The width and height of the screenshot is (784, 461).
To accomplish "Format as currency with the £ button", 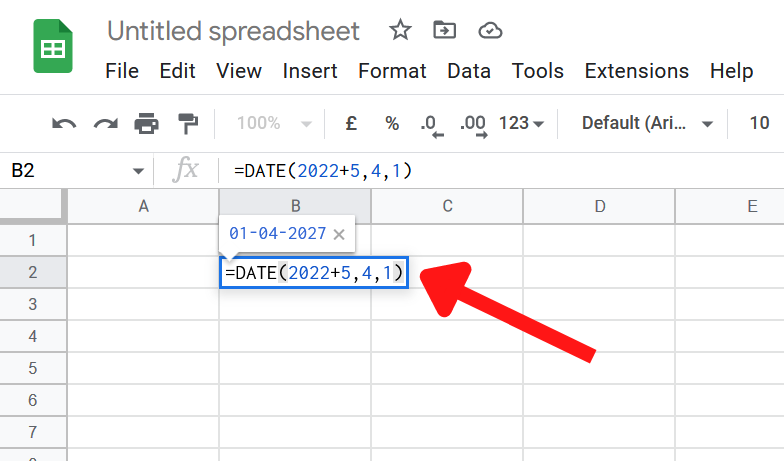I will pos(351,123).
